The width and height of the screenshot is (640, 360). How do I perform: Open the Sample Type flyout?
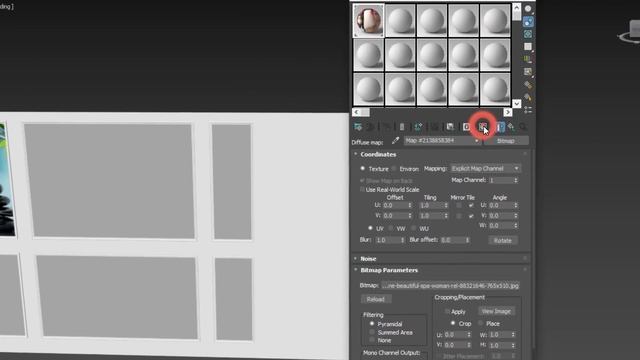coord(528,9)
